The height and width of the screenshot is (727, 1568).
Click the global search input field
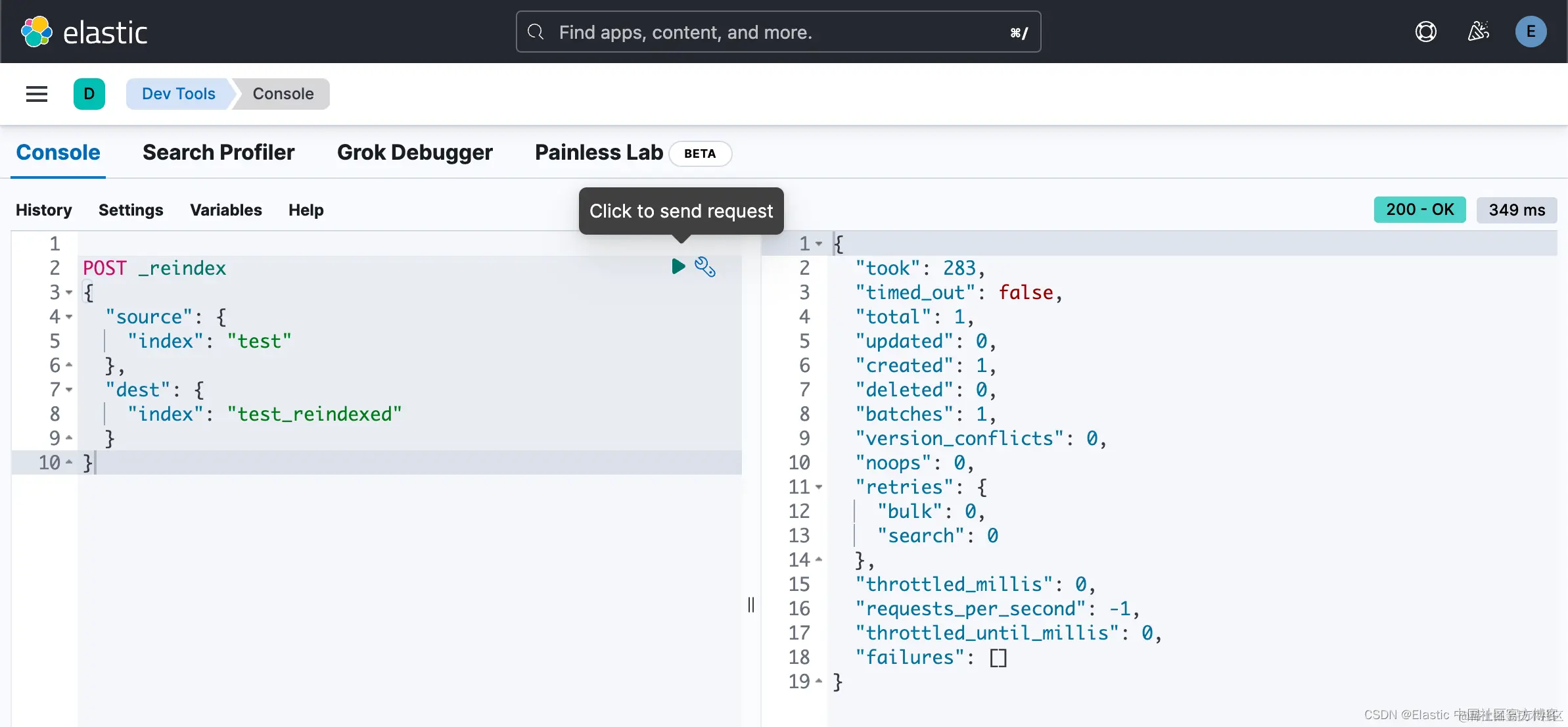click(x=778, y=32)
